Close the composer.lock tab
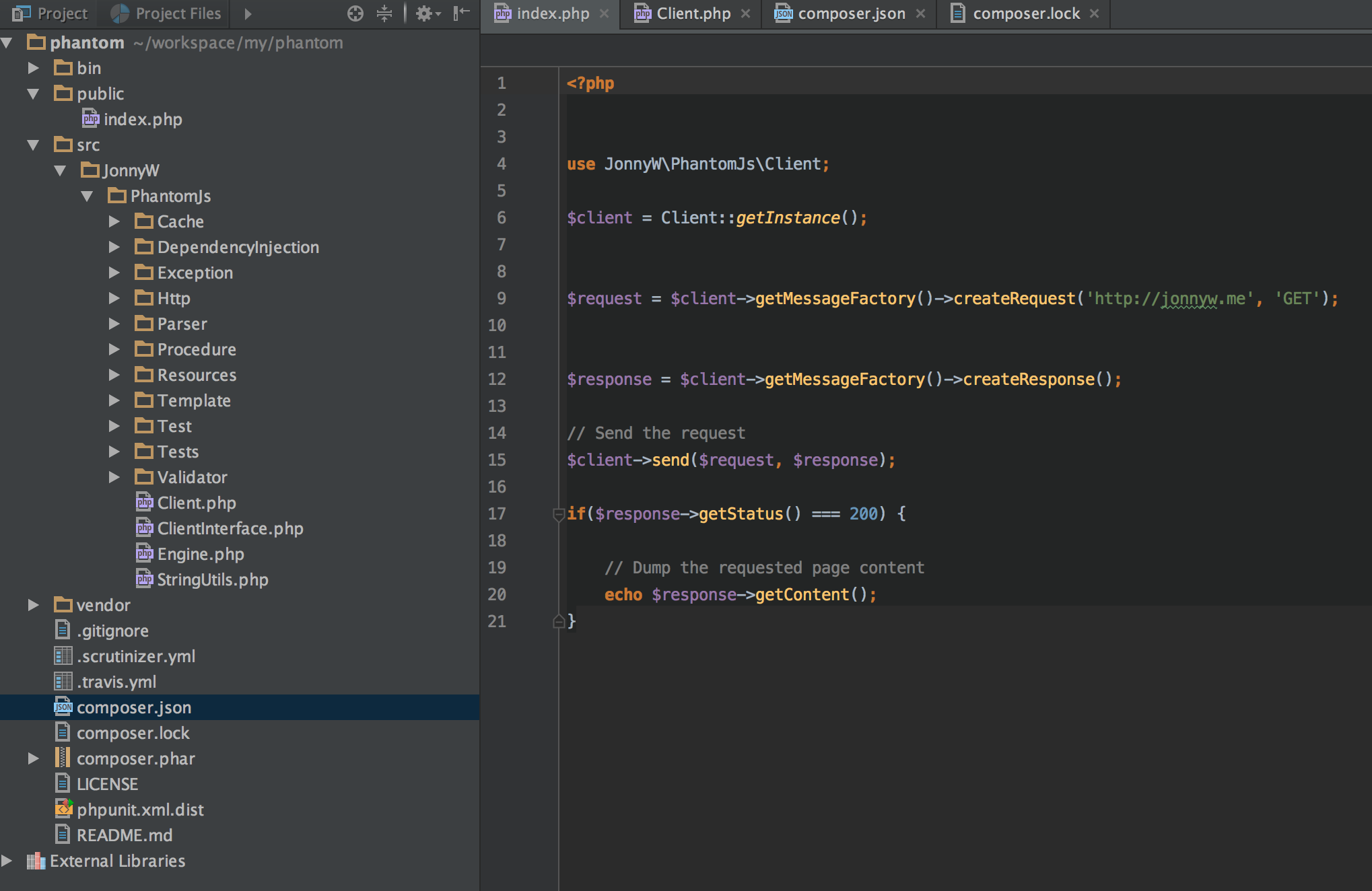This screenshot has width=1372, height=891. point(1095,13)
